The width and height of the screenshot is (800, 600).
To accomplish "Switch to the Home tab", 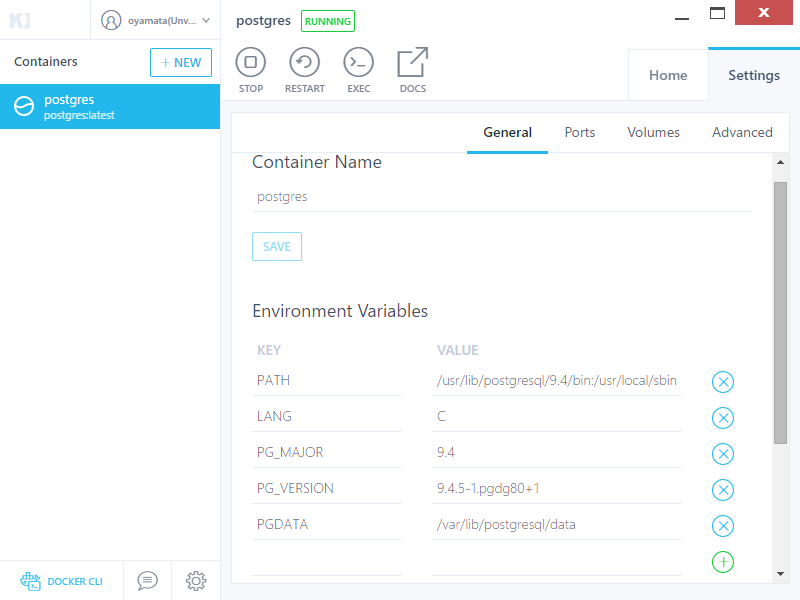I will click(668, 75).
